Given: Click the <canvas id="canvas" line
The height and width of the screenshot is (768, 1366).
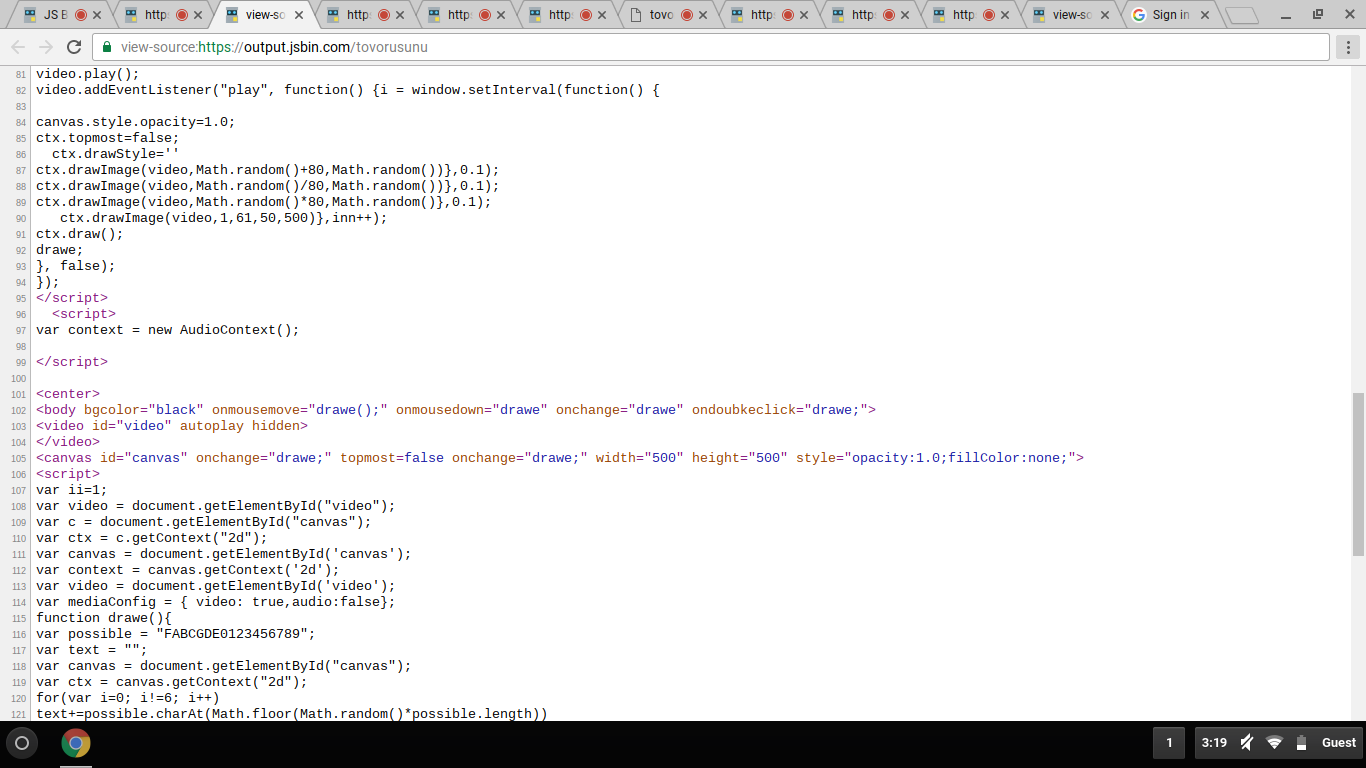Looking at the screenshot, I should click(x=560, y=458).
